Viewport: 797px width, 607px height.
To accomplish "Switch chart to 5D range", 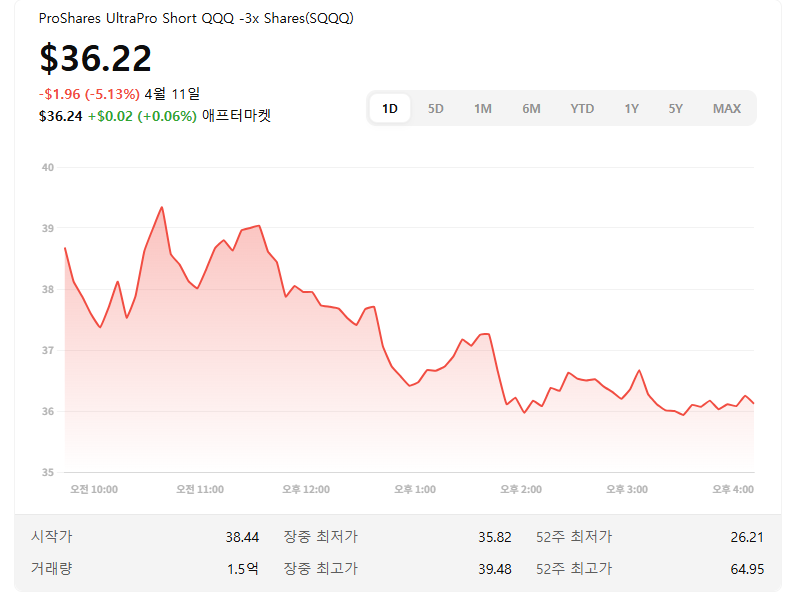I will click(436, 109).
